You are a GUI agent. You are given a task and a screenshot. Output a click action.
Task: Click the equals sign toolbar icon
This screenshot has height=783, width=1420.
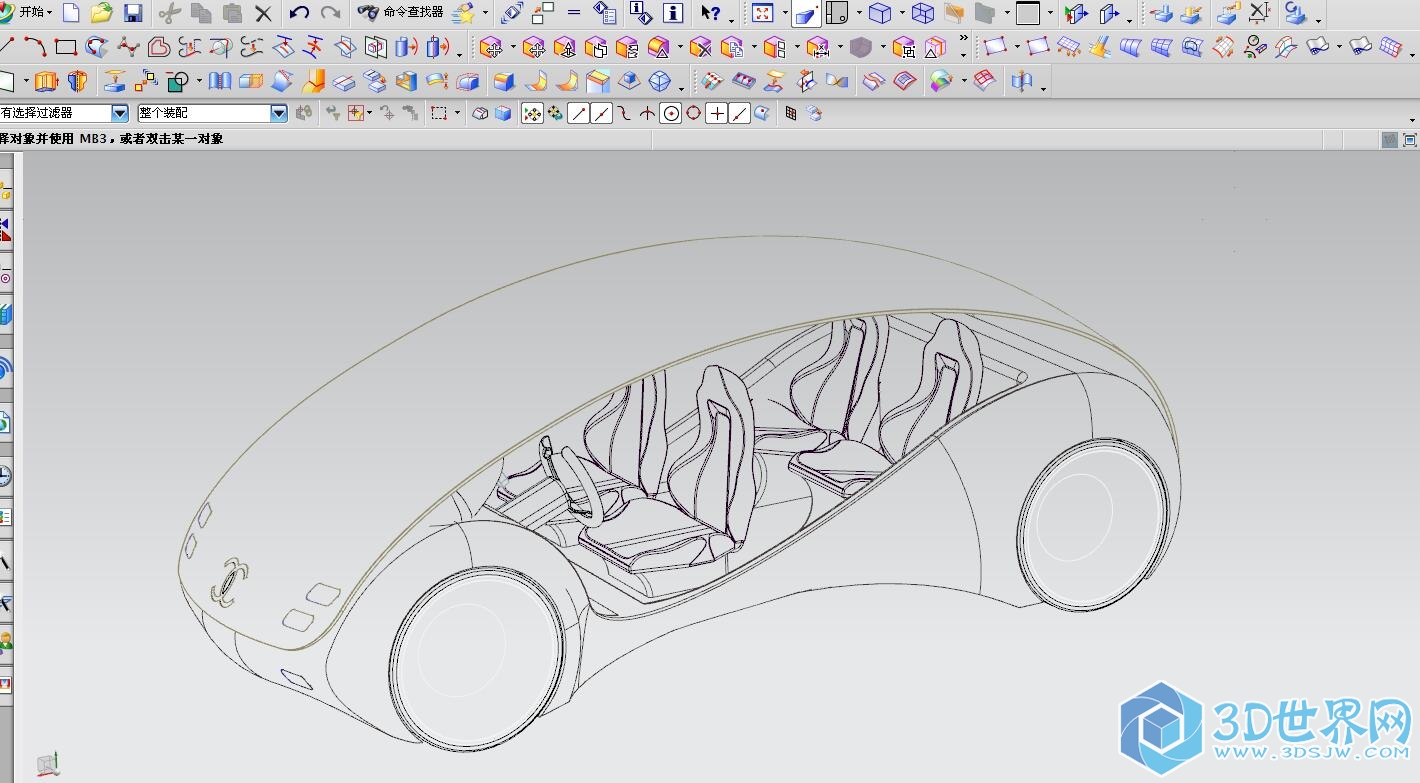pos(574,13)
